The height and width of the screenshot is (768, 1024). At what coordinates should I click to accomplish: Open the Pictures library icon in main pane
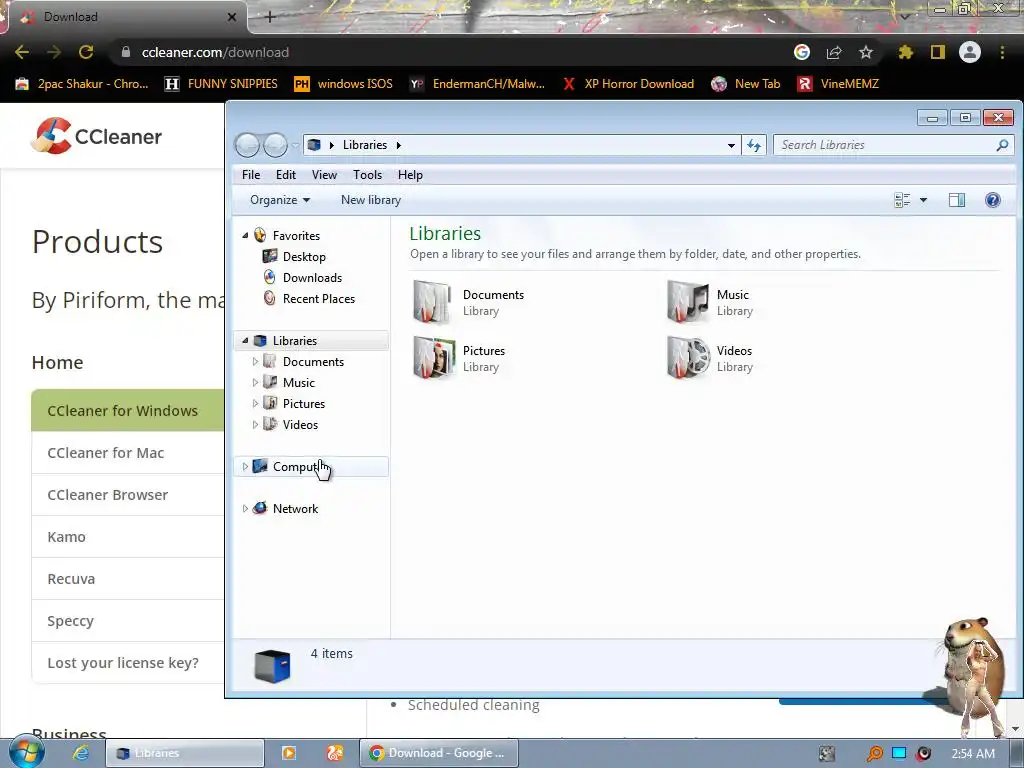tap(434, 358)
